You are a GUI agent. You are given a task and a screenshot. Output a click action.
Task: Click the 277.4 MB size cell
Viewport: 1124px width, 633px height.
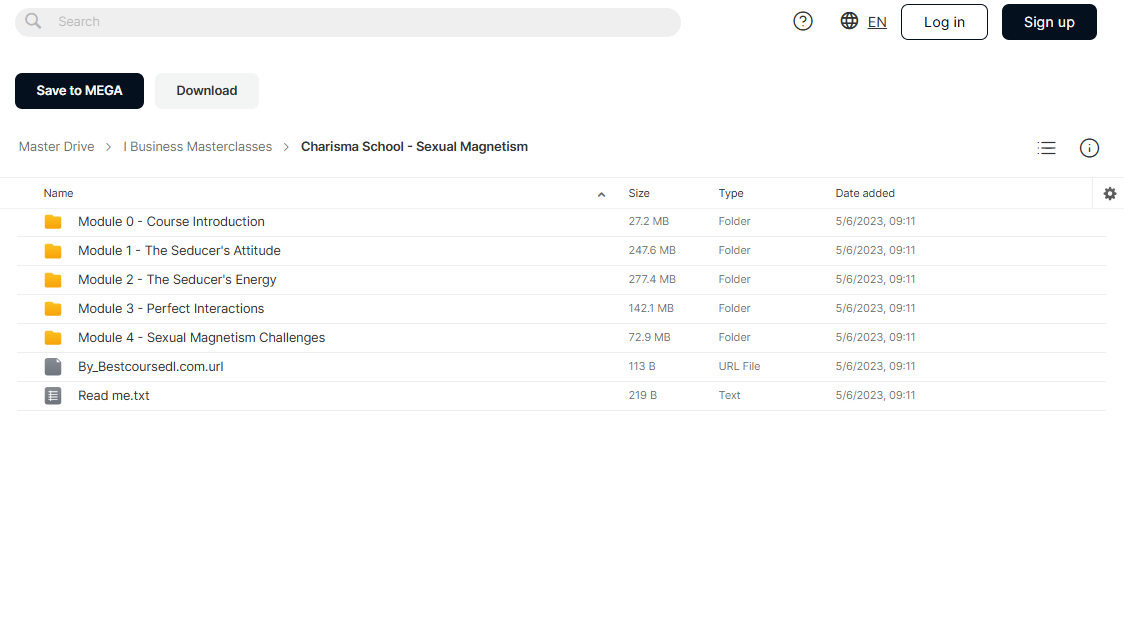652,280
